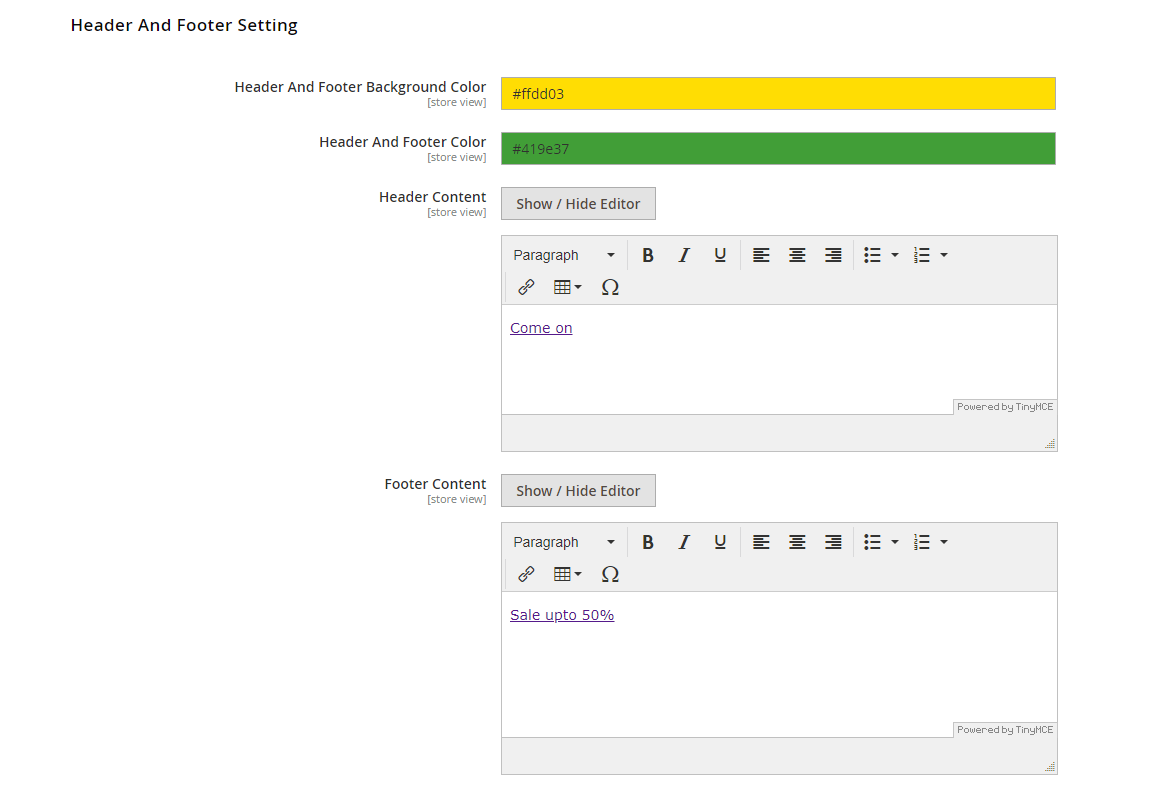Image resolution: width=1154 pixels, height=786 pixels.
Task: Expand bullet list options arrow in Header editor
Action: click(x=895, y=255)
